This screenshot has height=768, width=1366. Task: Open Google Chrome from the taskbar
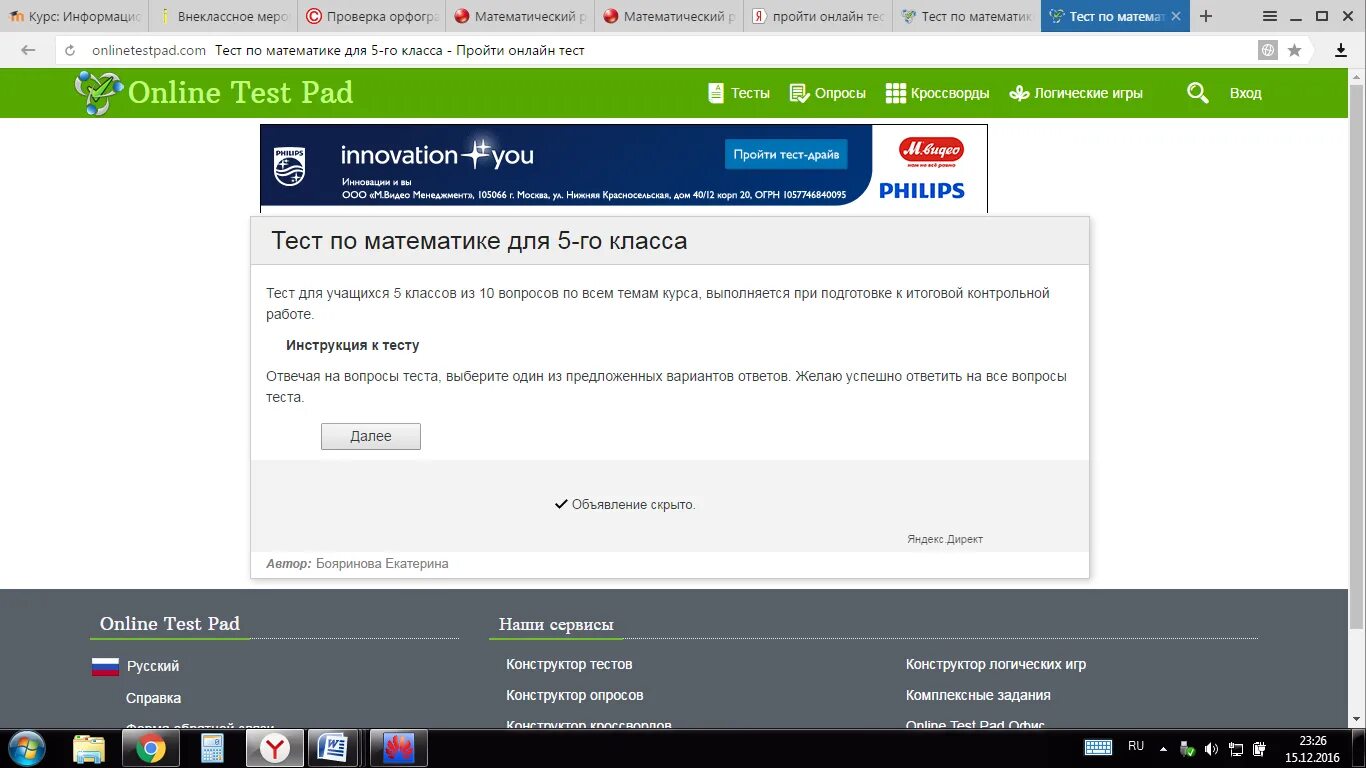151,748
